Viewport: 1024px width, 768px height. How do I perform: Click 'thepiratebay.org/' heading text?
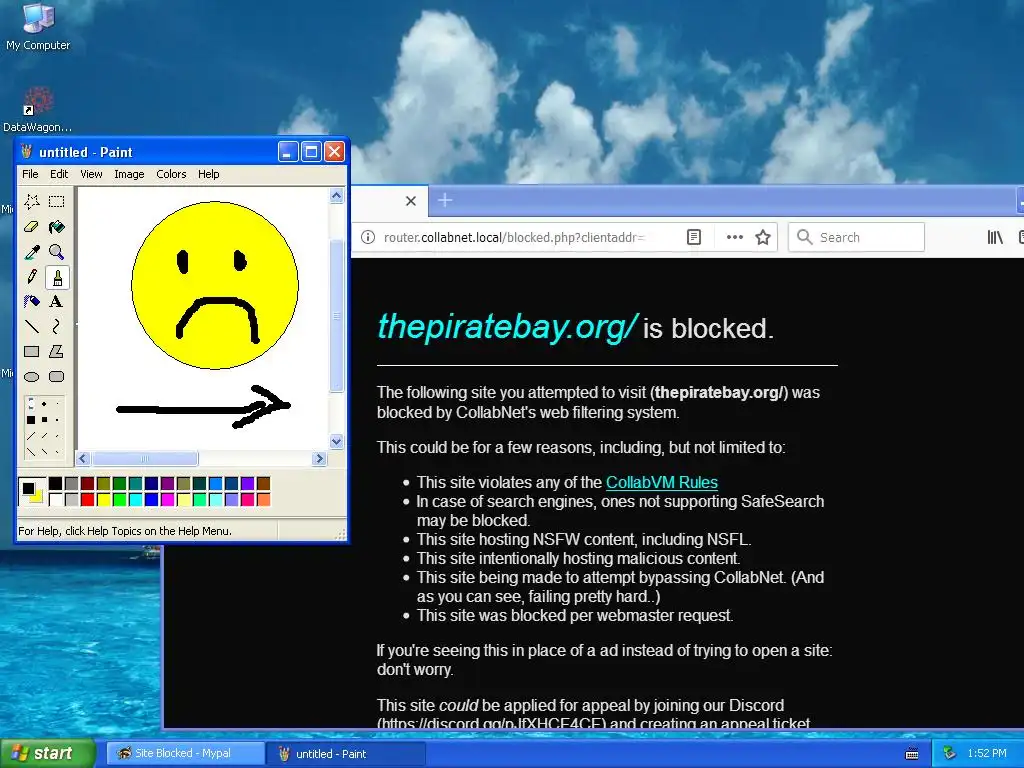[507, 326]
